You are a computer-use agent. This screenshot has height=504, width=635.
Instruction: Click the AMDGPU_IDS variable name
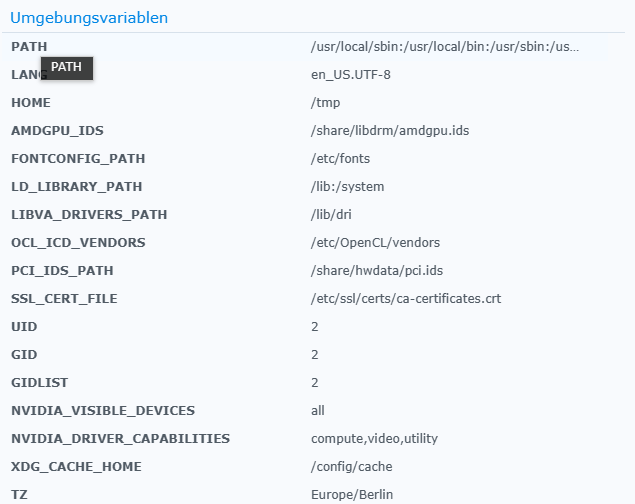57,130
